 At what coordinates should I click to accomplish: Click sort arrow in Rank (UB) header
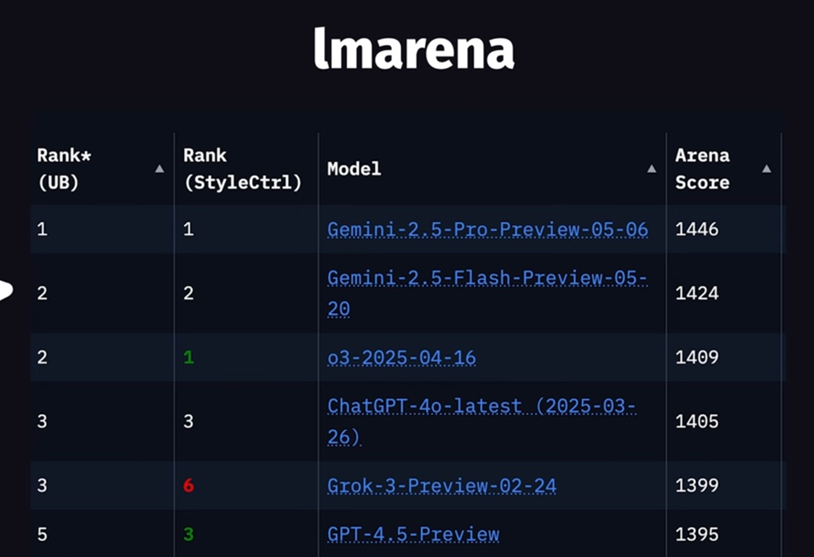(159, 169)
